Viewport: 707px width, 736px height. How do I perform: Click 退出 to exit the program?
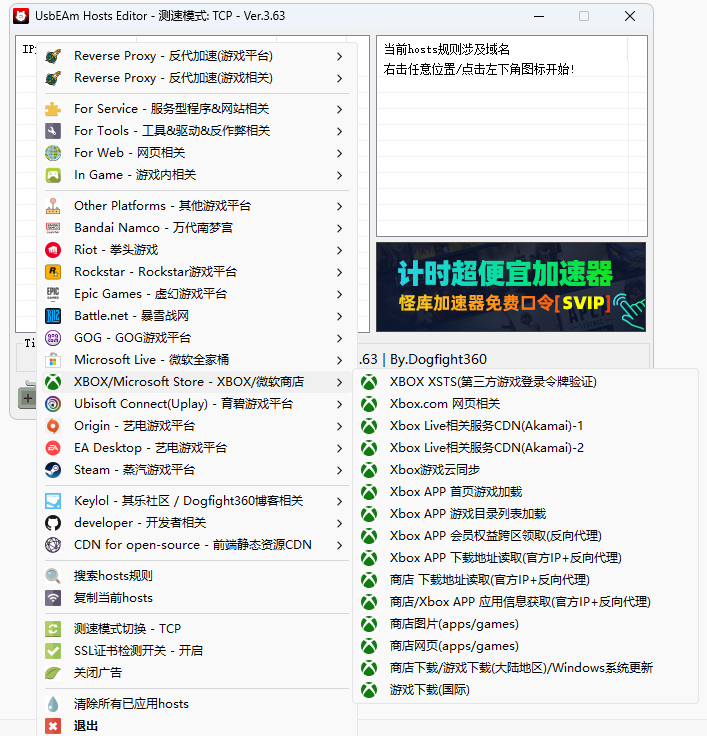pos(197,726)
